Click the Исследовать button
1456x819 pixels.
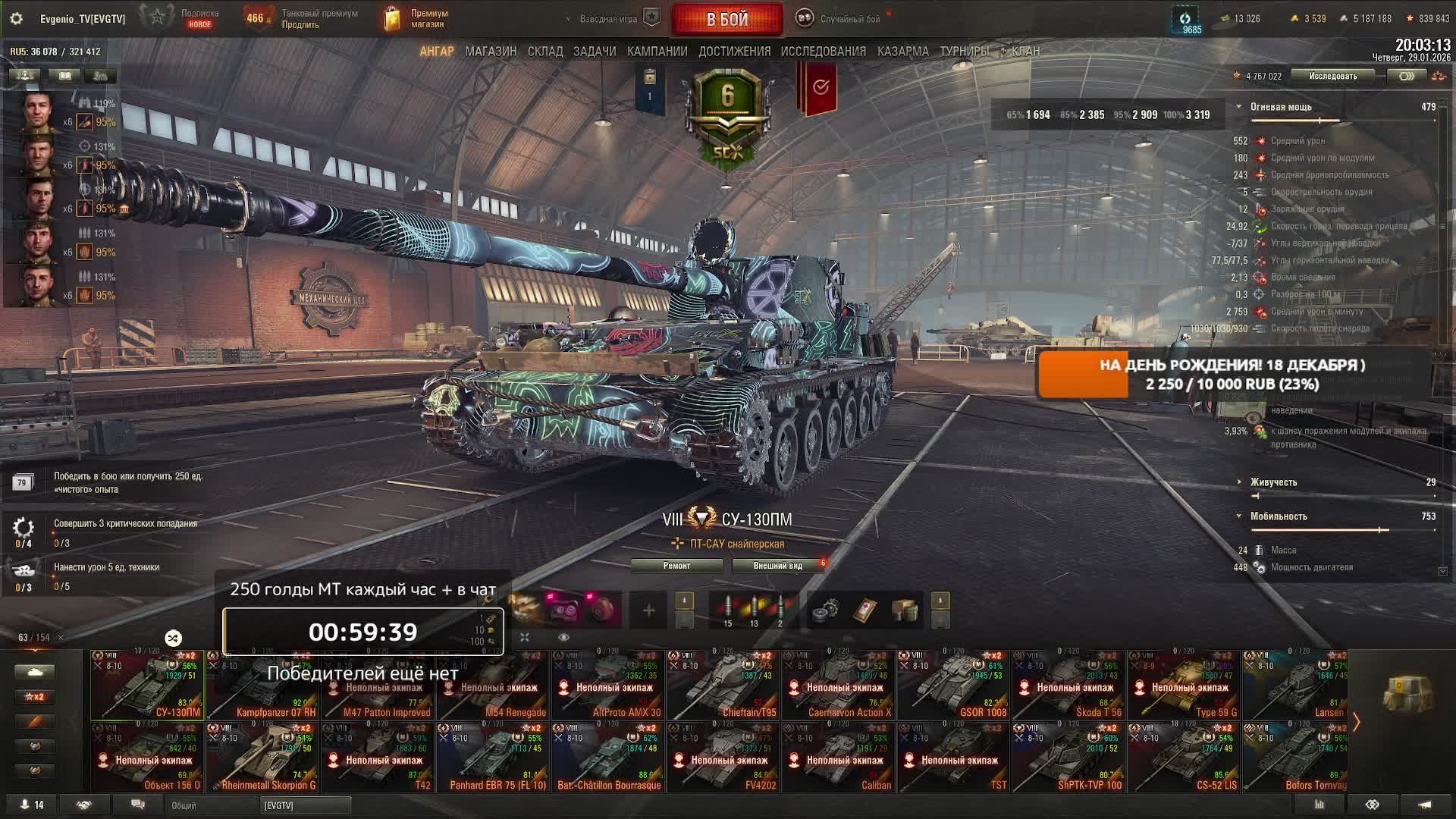(1332, 76)
